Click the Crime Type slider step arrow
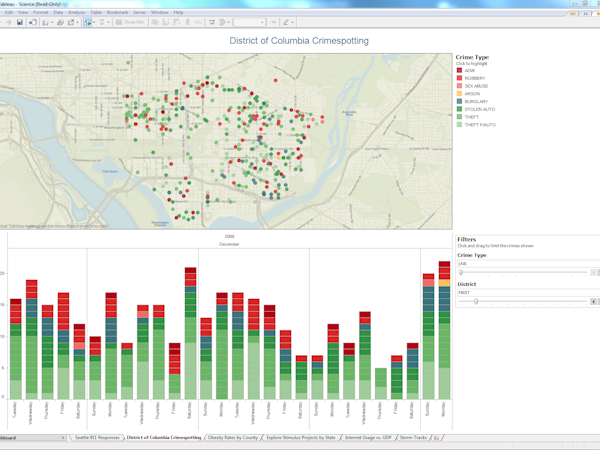Image resolution: width=600 pixels, height=450 pixels. point(594,272)
